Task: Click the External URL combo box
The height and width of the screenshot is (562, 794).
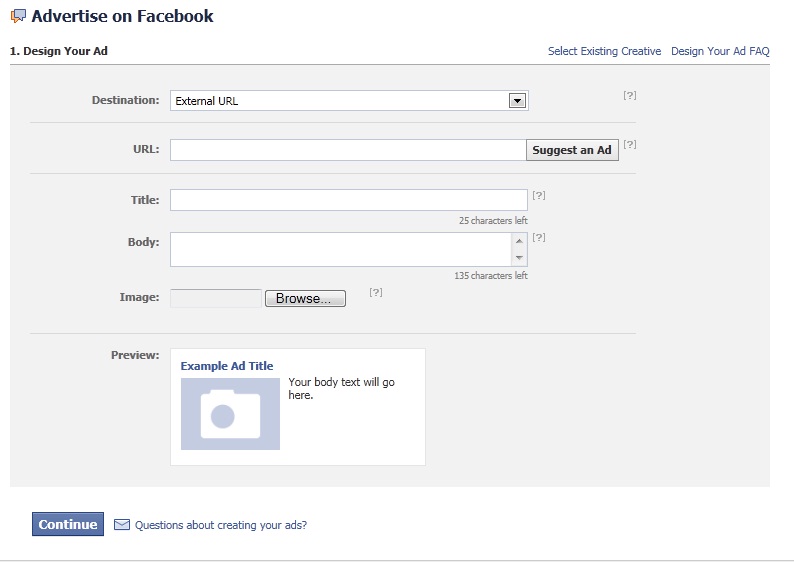Action: point(349,101)
